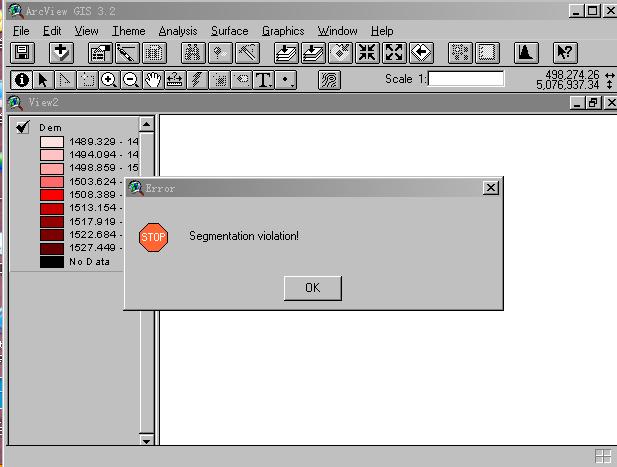Click the 1527.449 dark red swatch
The width and height of the screenshot is (617, 467).
point(52,248)
